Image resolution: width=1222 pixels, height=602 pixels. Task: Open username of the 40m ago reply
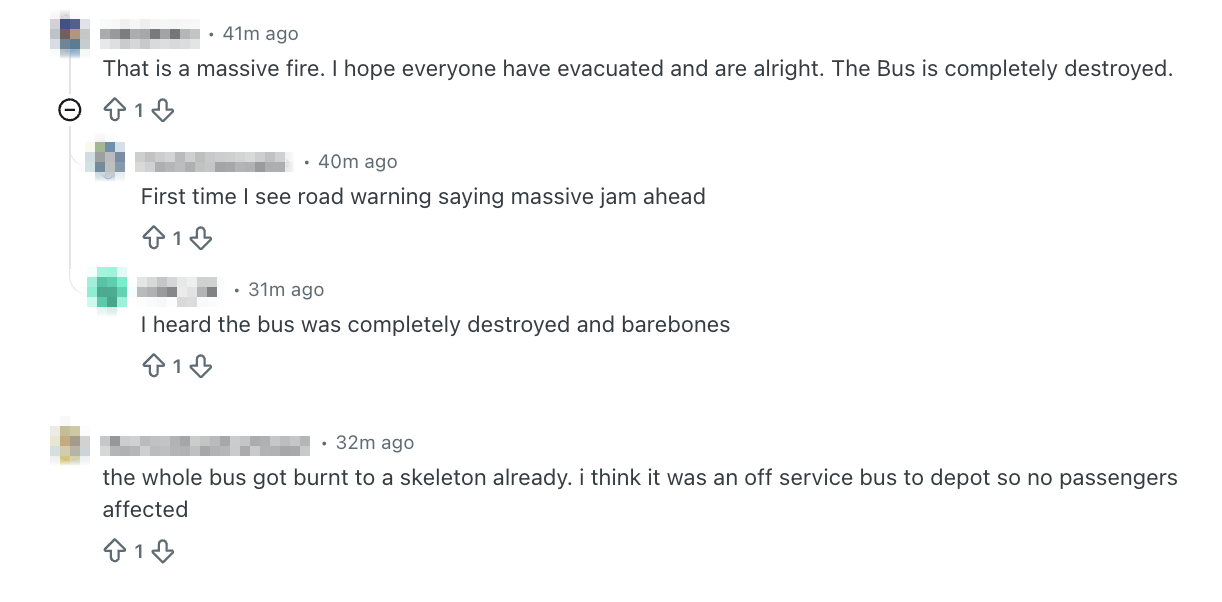coord(213,162)
